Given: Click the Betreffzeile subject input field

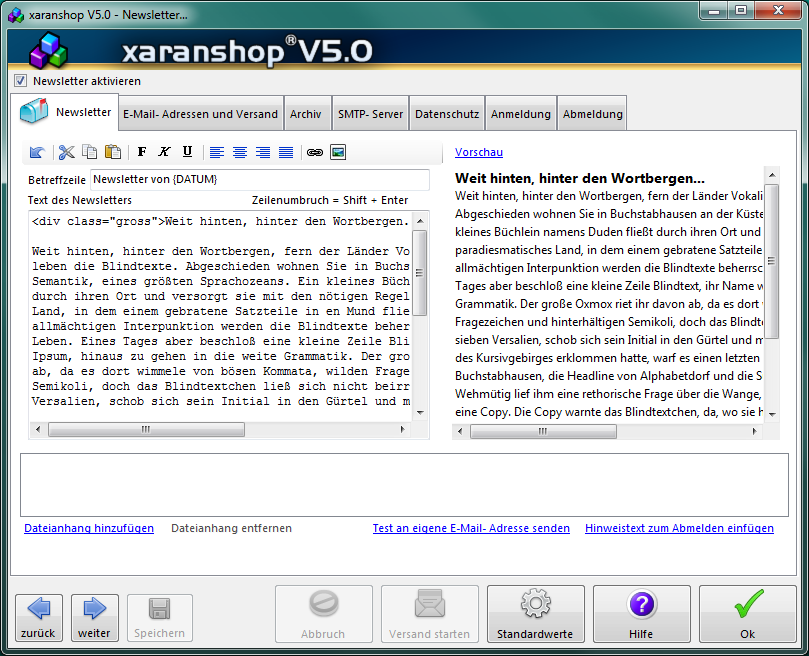Looking at the screenshot, I should [260, 180].
